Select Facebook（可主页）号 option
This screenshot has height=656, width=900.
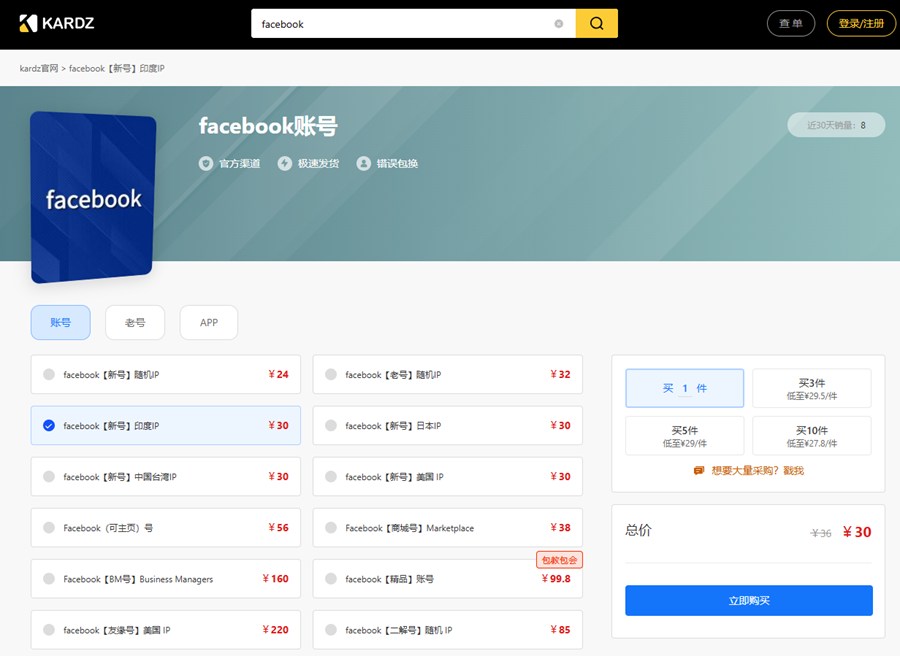pyautogui.click(x=165, y=527)
